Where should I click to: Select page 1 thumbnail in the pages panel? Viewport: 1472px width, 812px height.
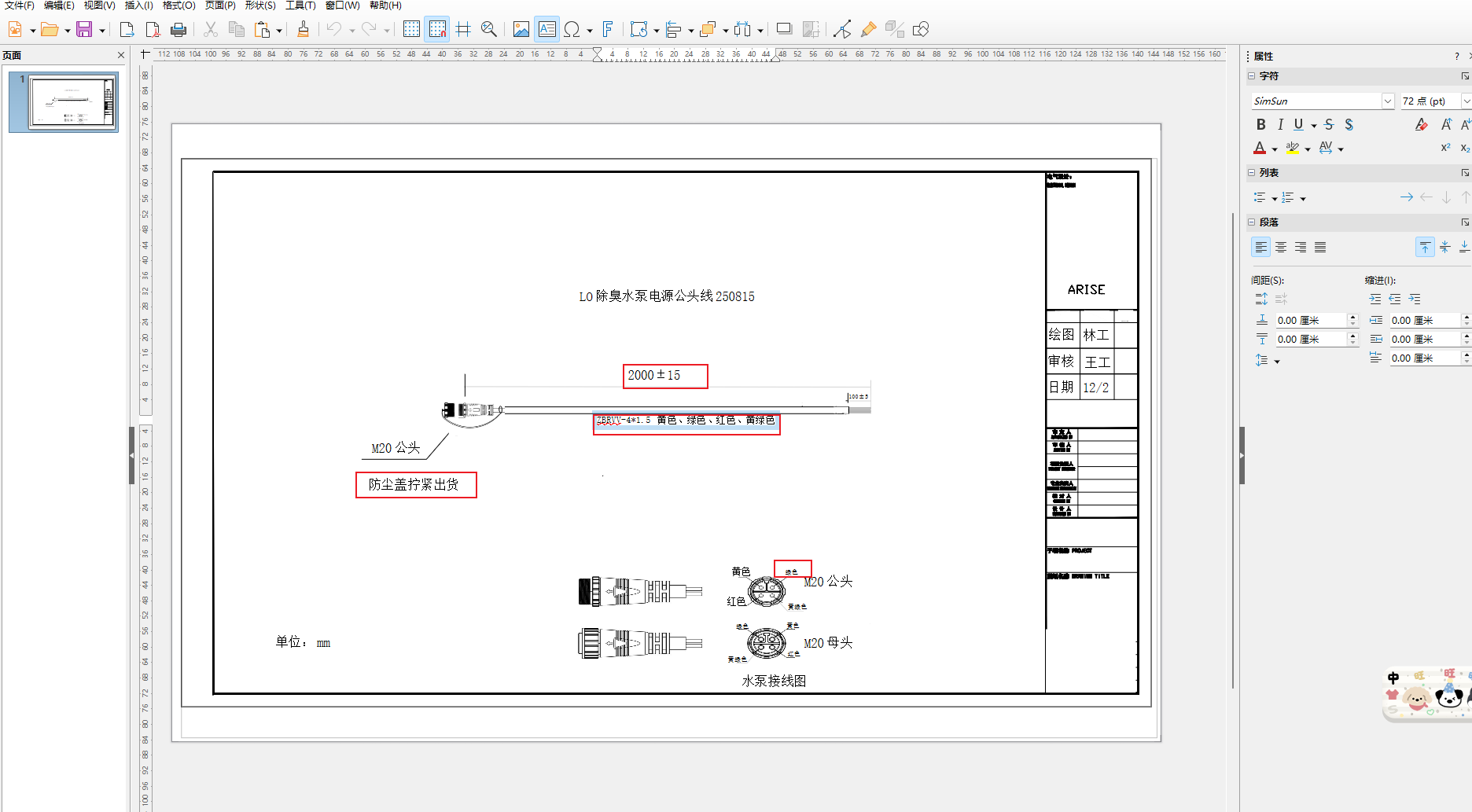tap(63, 102)
